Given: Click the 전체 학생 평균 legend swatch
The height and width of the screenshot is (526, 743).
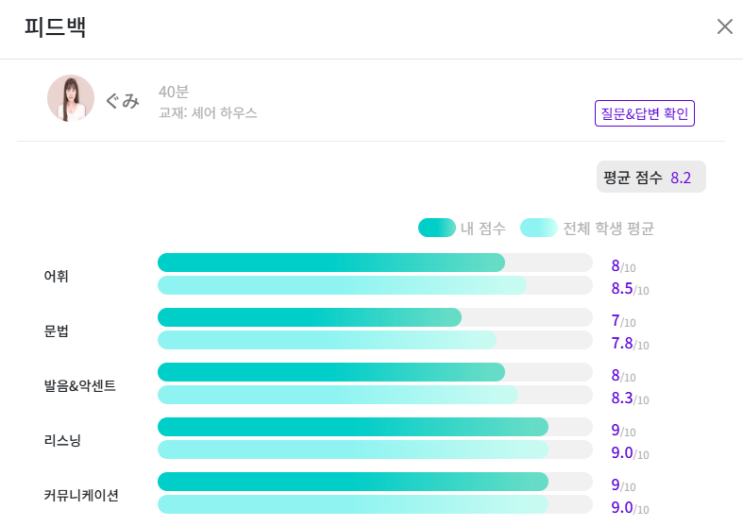Looking at the screenshot, I should point(538,228).
